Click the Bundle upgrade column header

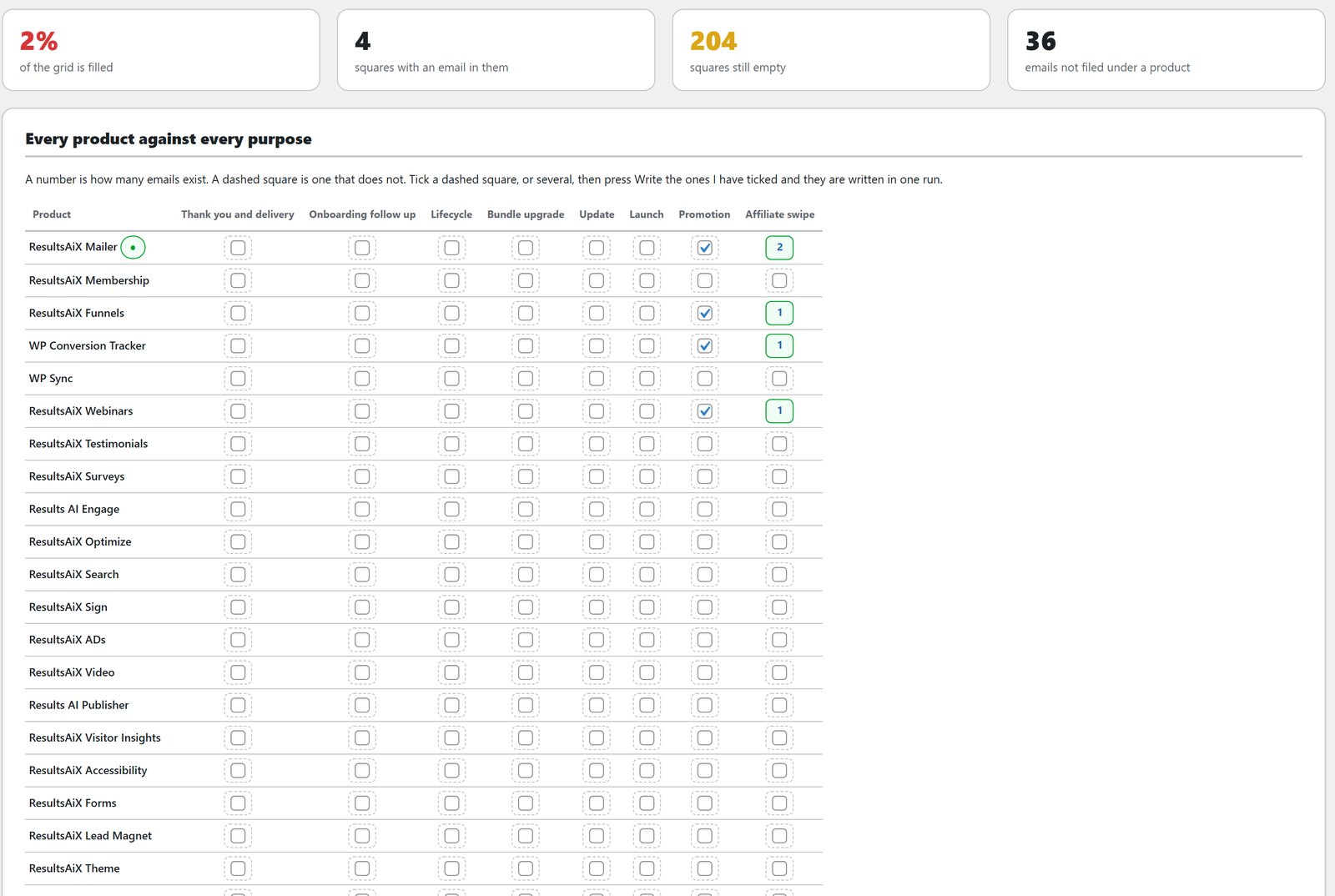(526, 214)
